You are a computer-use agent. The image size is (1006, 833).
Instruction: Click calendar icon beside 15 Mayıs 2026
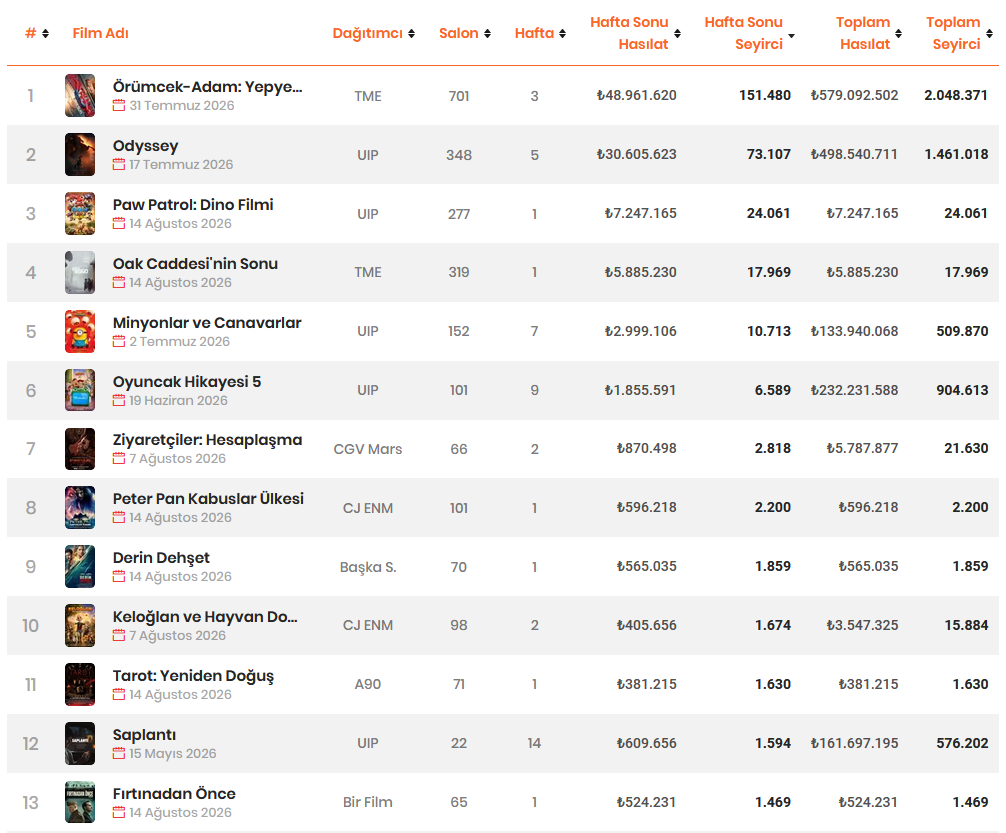pos(119,753)
